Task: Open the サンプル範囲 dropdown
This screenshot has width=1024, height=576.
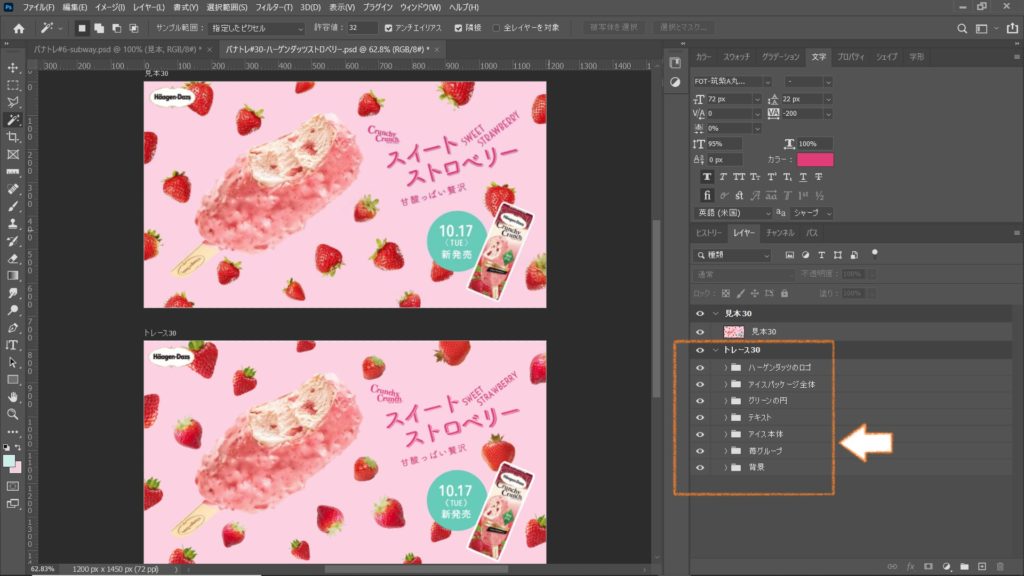Action: point(258,28)
